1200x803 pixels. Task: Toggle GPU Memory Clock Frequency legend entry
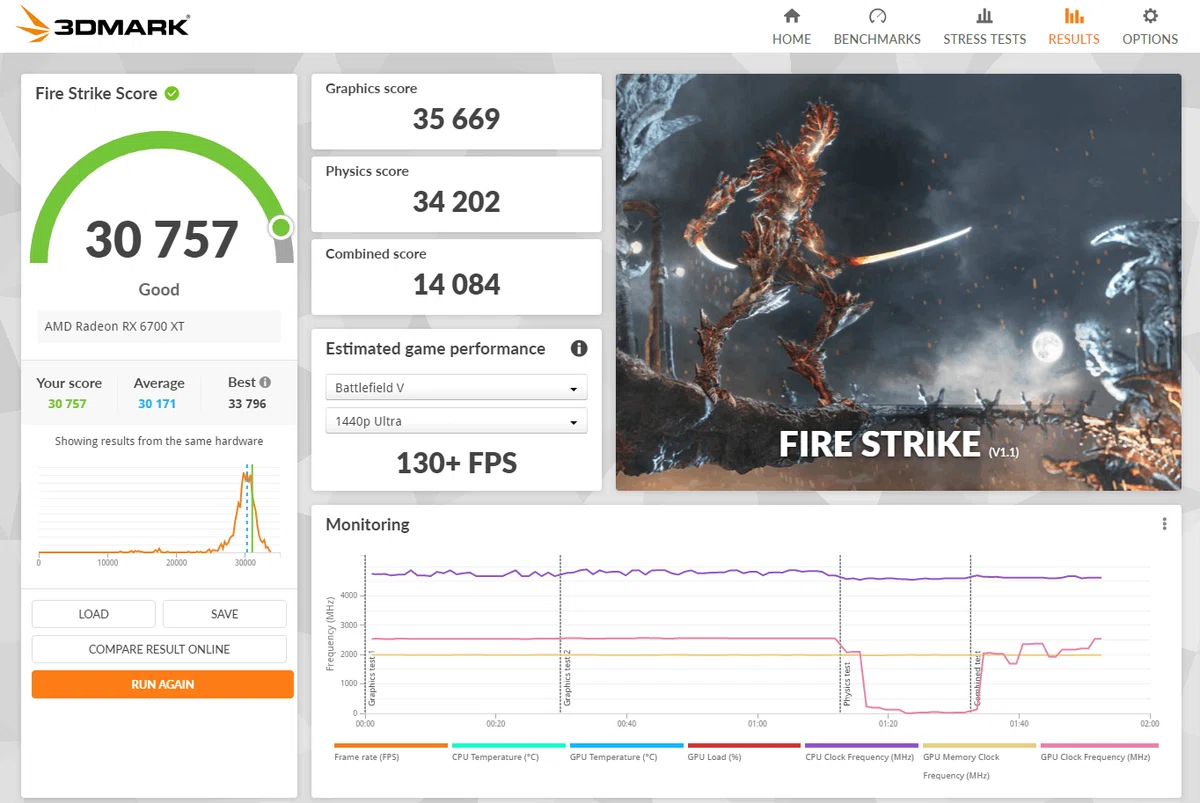(980, 761)
